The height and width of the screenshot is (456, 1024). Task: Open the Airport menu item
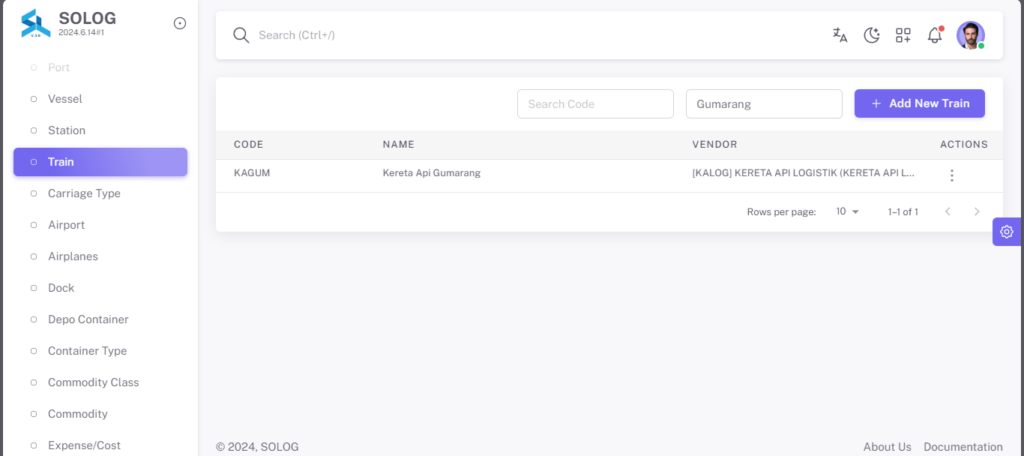(101, 225)
